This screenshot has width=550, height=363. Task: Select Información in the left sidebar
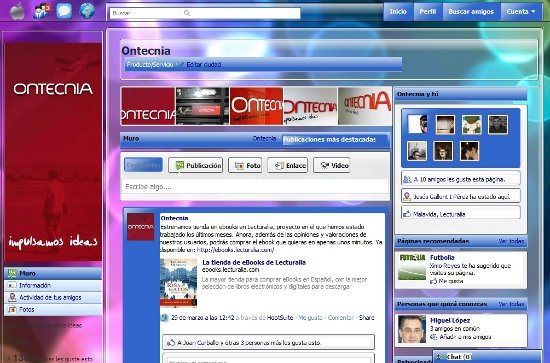[x=53, y=285]
